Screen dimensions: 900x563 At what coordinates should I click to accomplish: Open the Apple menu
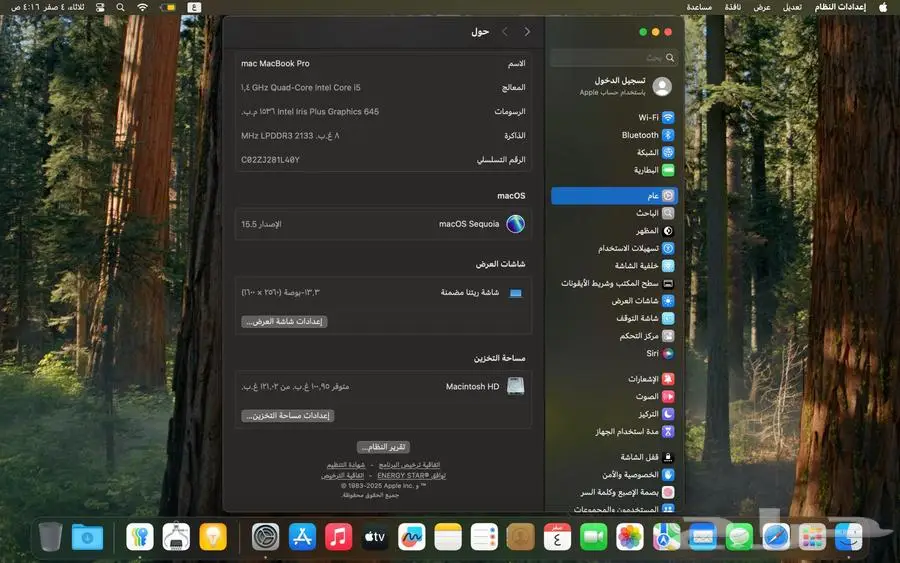click(883, 7)
